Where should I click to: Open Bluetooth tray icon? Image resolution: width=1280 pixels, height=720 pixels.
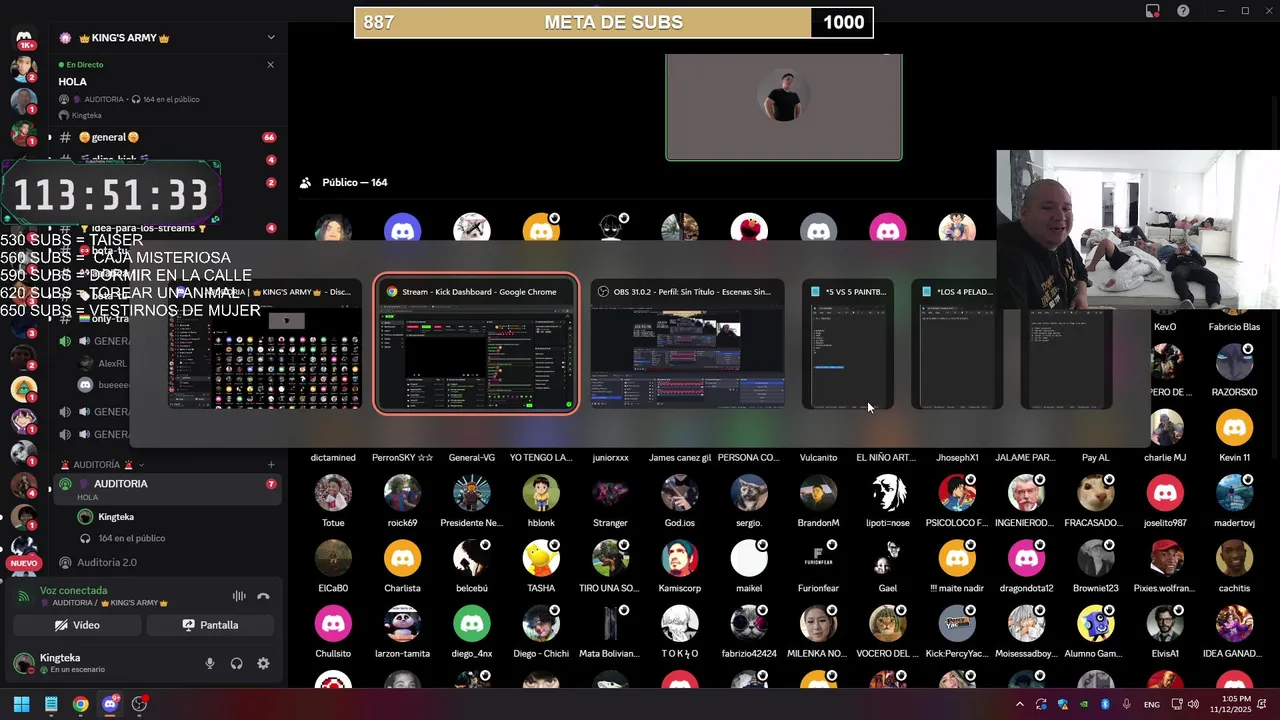point(1105,704)
